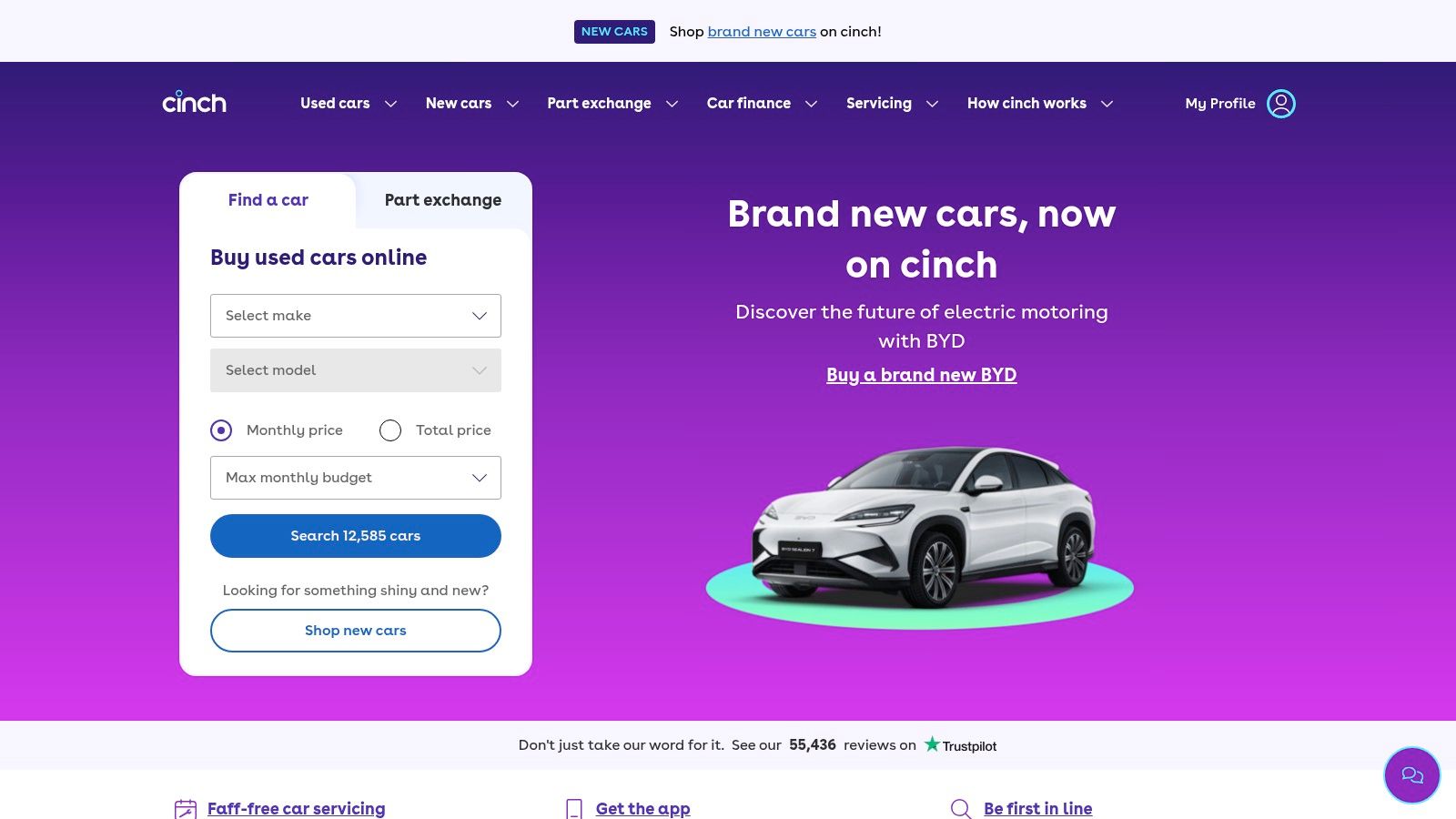Click the Search 12,585 cars button
This screenshot has width=1456, height=819.
[356, 536]
